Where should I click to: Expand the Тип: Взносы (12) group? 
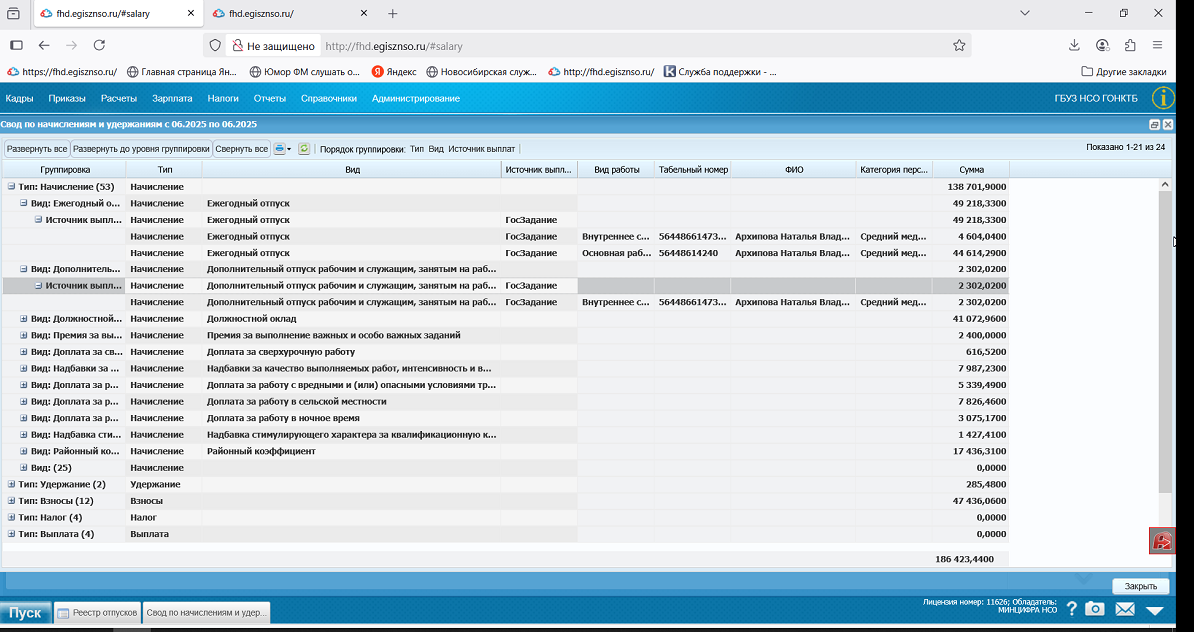11,501
